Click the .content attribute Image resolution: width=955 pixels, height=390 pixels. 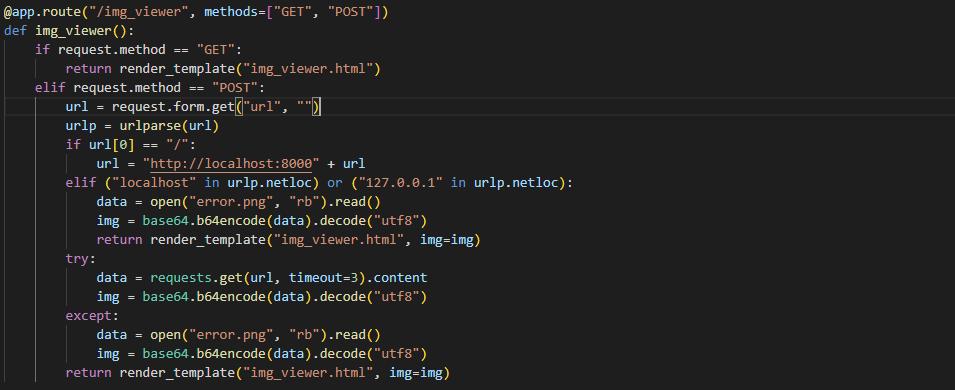[x=396, y=278]
